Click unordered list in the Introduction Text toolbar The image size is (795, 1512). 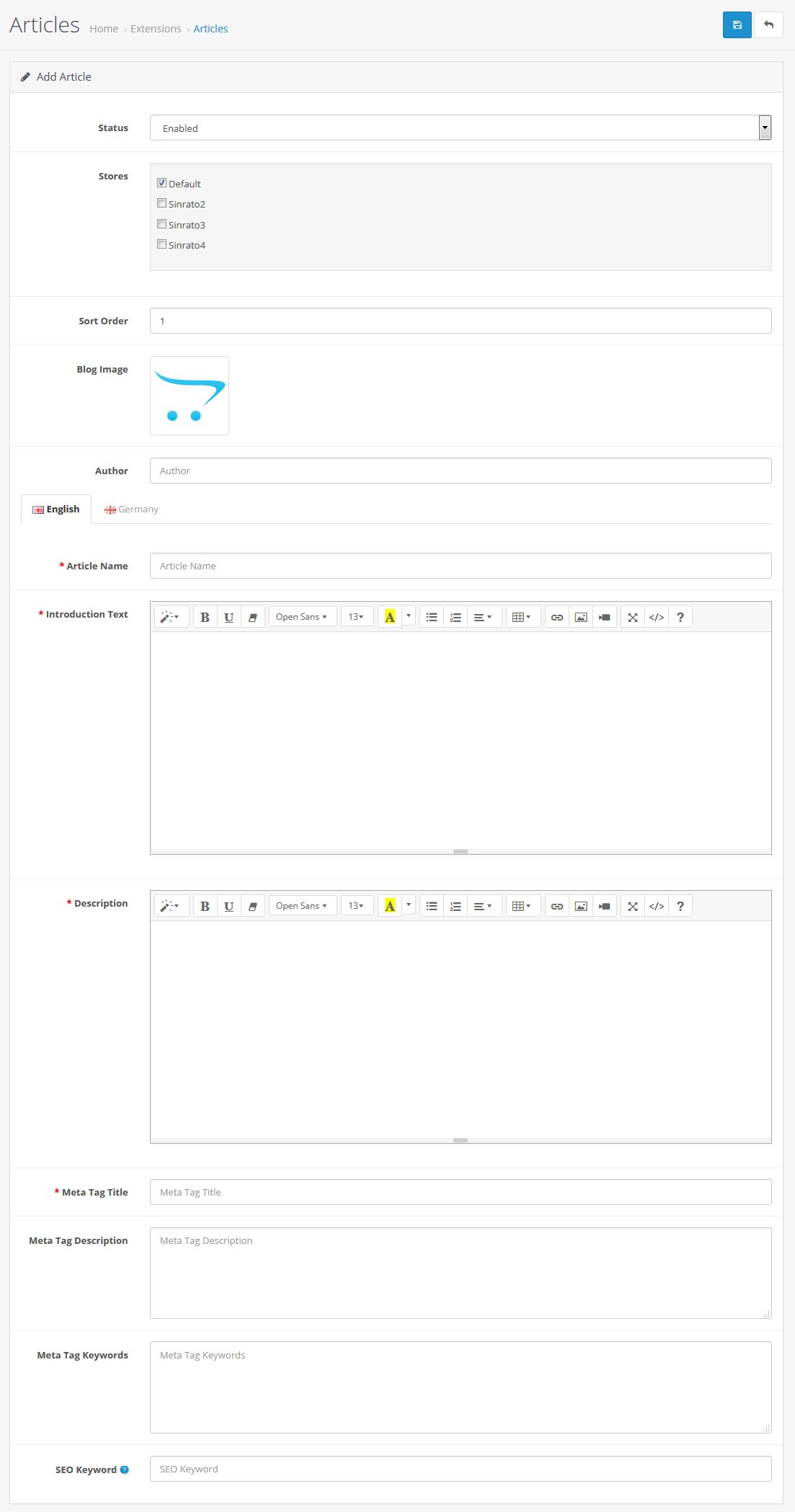click(432, 617)
